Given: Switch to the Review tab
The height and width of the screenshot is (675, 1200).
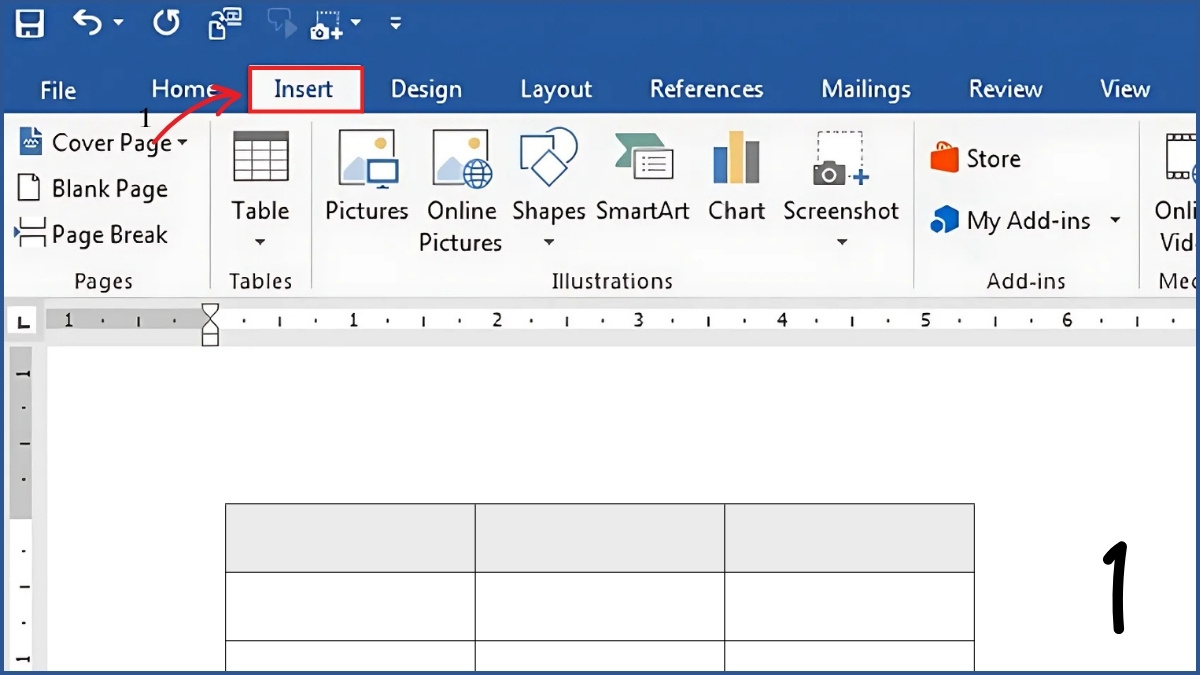Looking at the screenshot, I should tap(1005, 89).
